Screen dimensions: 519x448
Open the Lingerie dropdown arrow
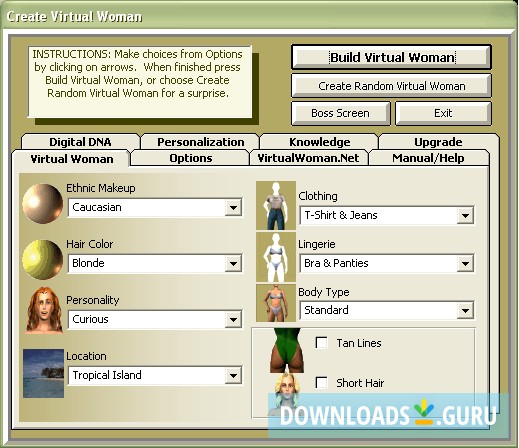coord(465,264)
